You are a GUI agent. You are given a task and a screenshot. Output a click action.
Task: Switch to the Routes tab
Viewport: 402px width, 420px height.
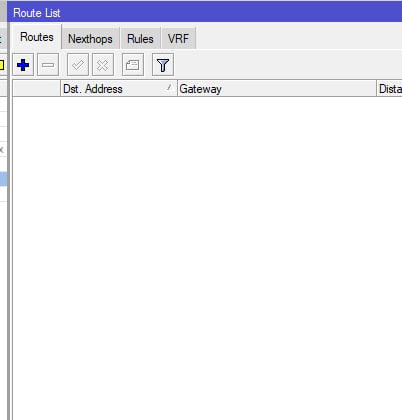pos(37,37)
